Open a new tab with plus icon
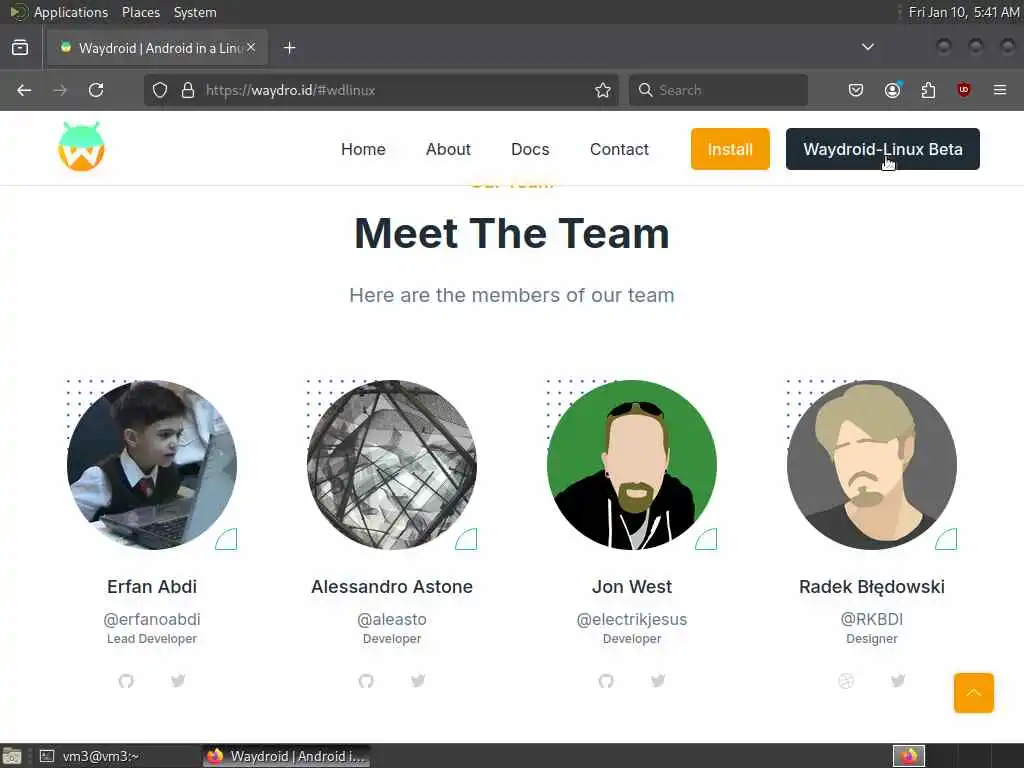The image size is (1024, 768). (x=290, y=48)
